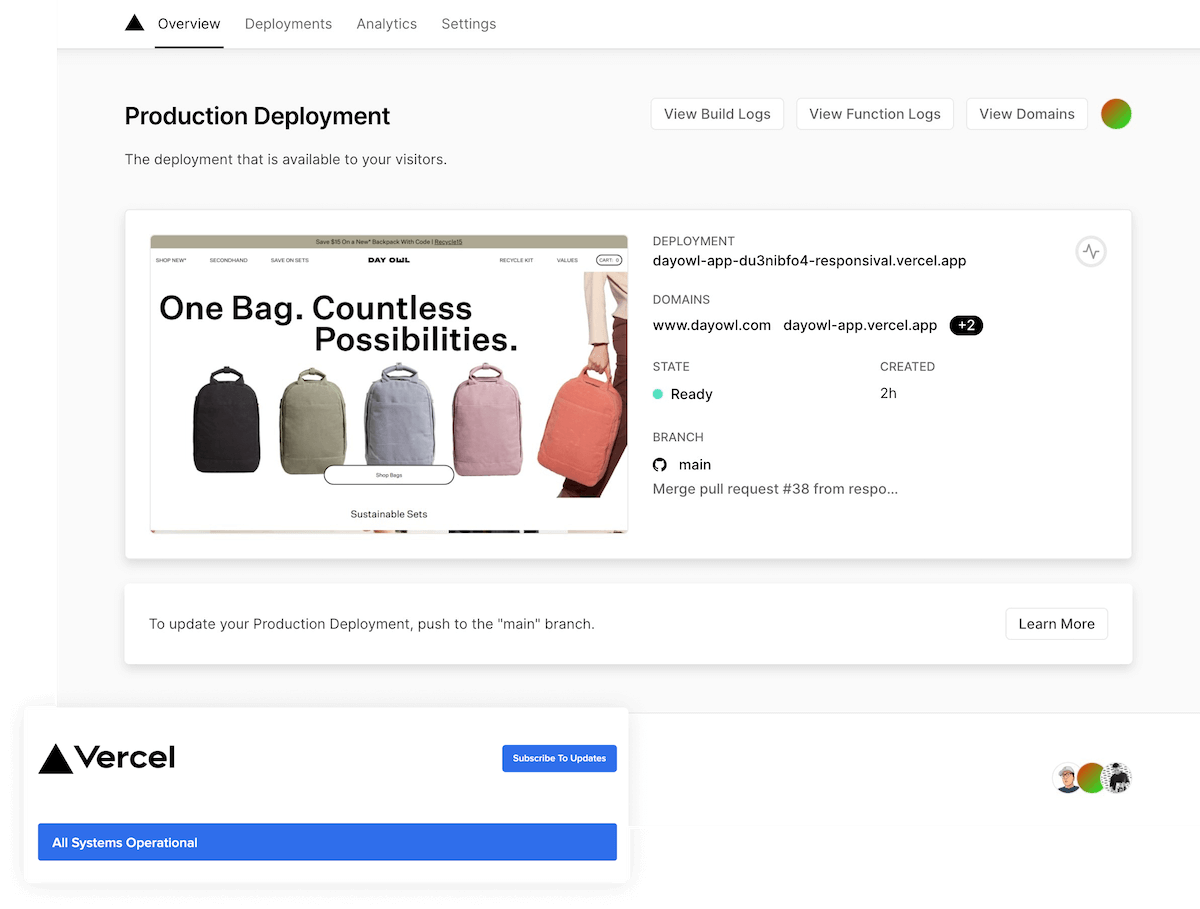Expand the +2 additional domains badge

click(966, 325)
